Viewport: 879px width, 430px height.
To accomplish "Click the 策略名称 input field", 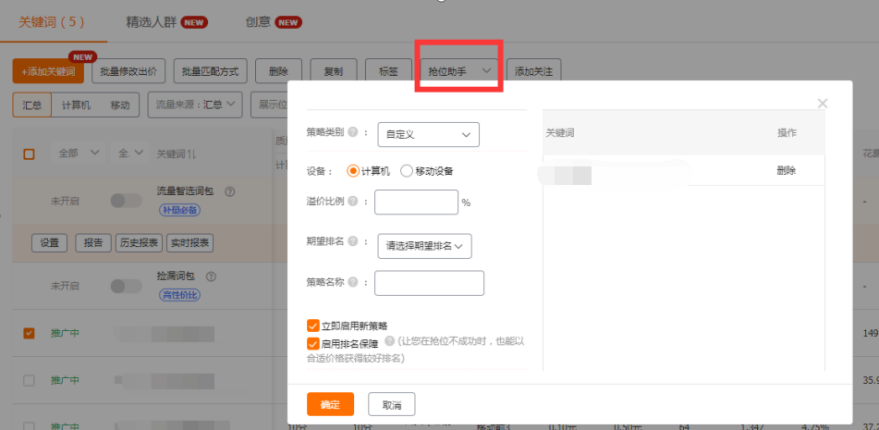I will (x=429, y=283).
